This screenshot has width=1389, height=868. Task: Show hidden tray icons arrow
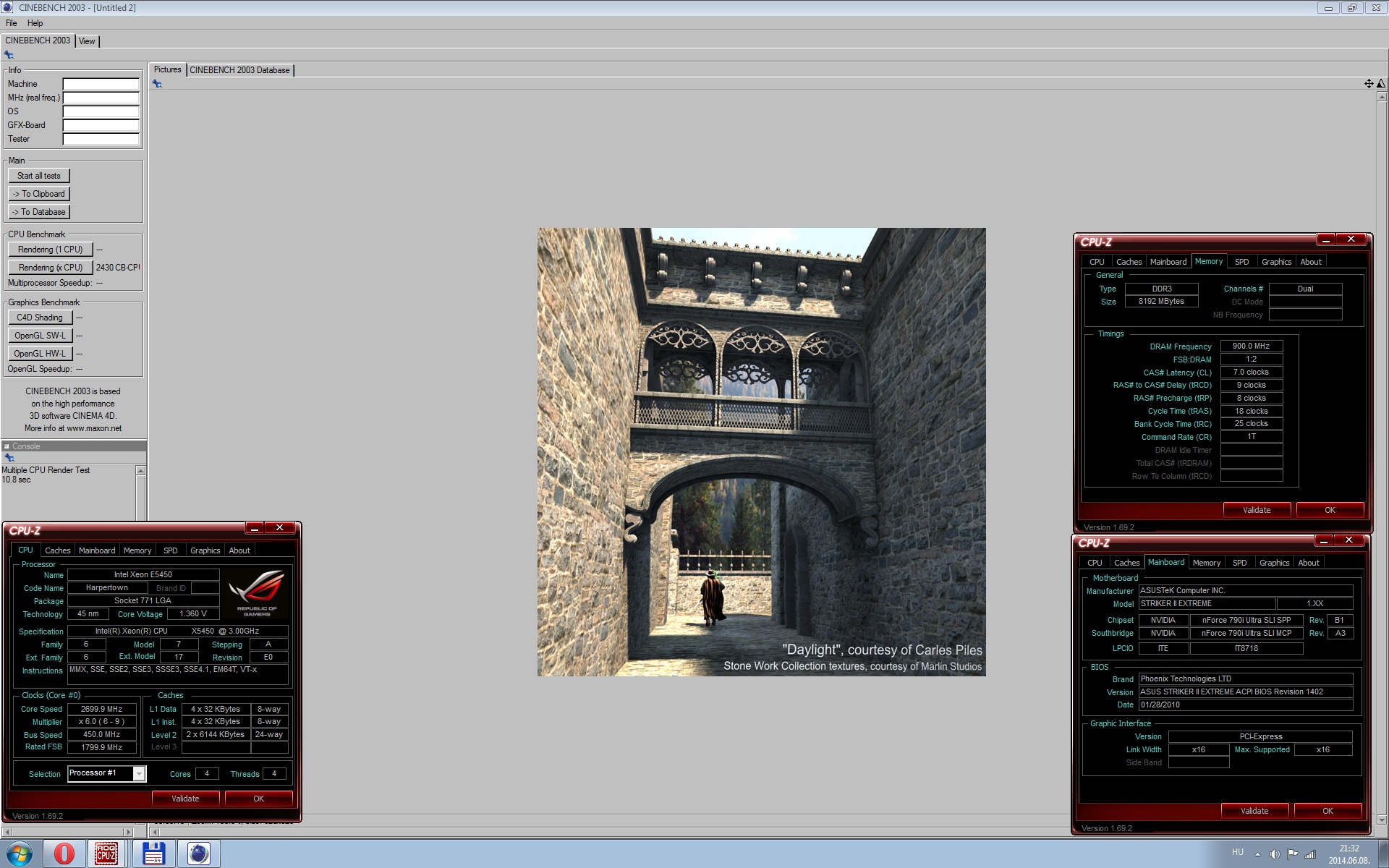[x=1257, y=854]
